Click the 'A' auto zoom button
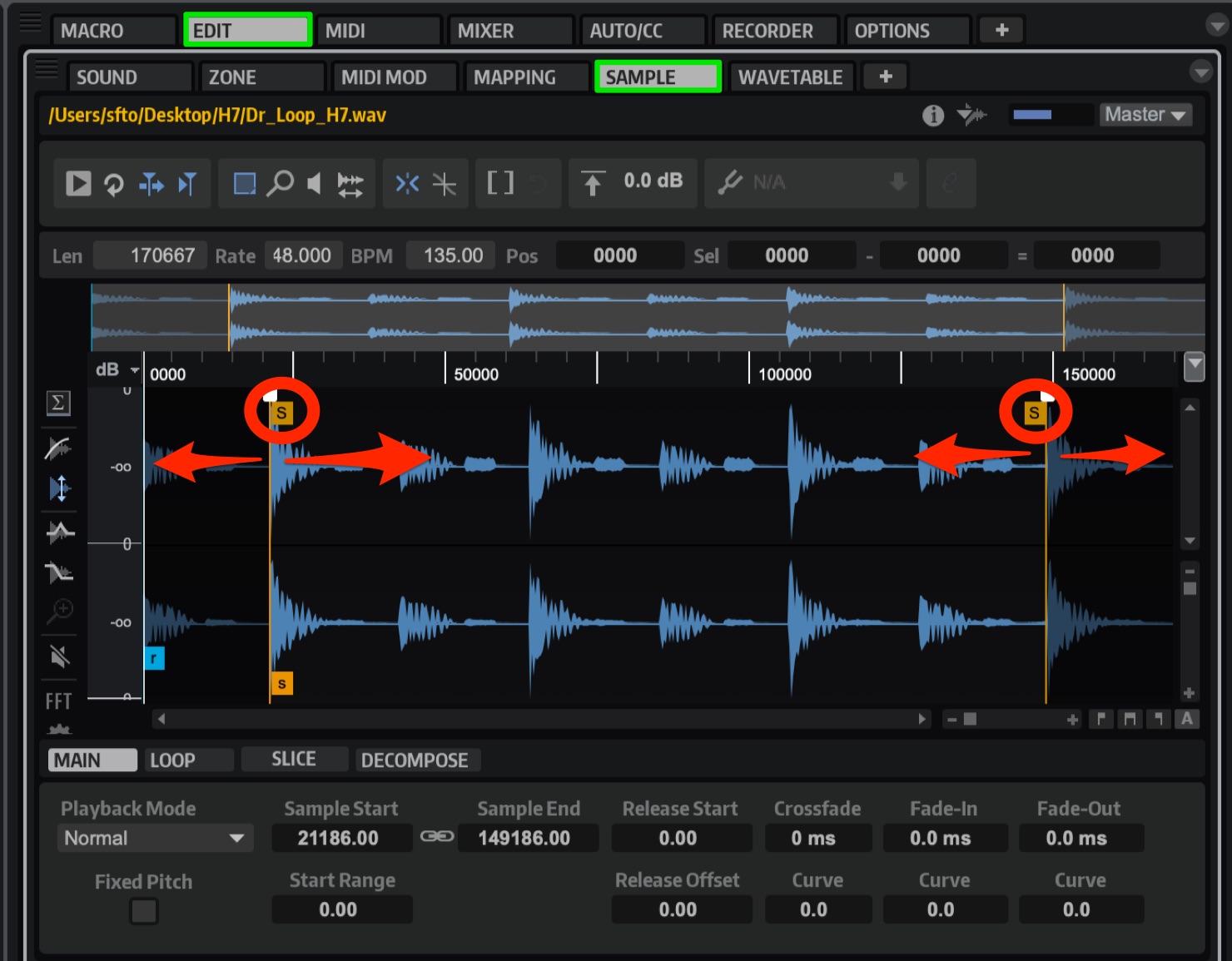This screenshot has width=1232, height=961. pos(1187,719)
